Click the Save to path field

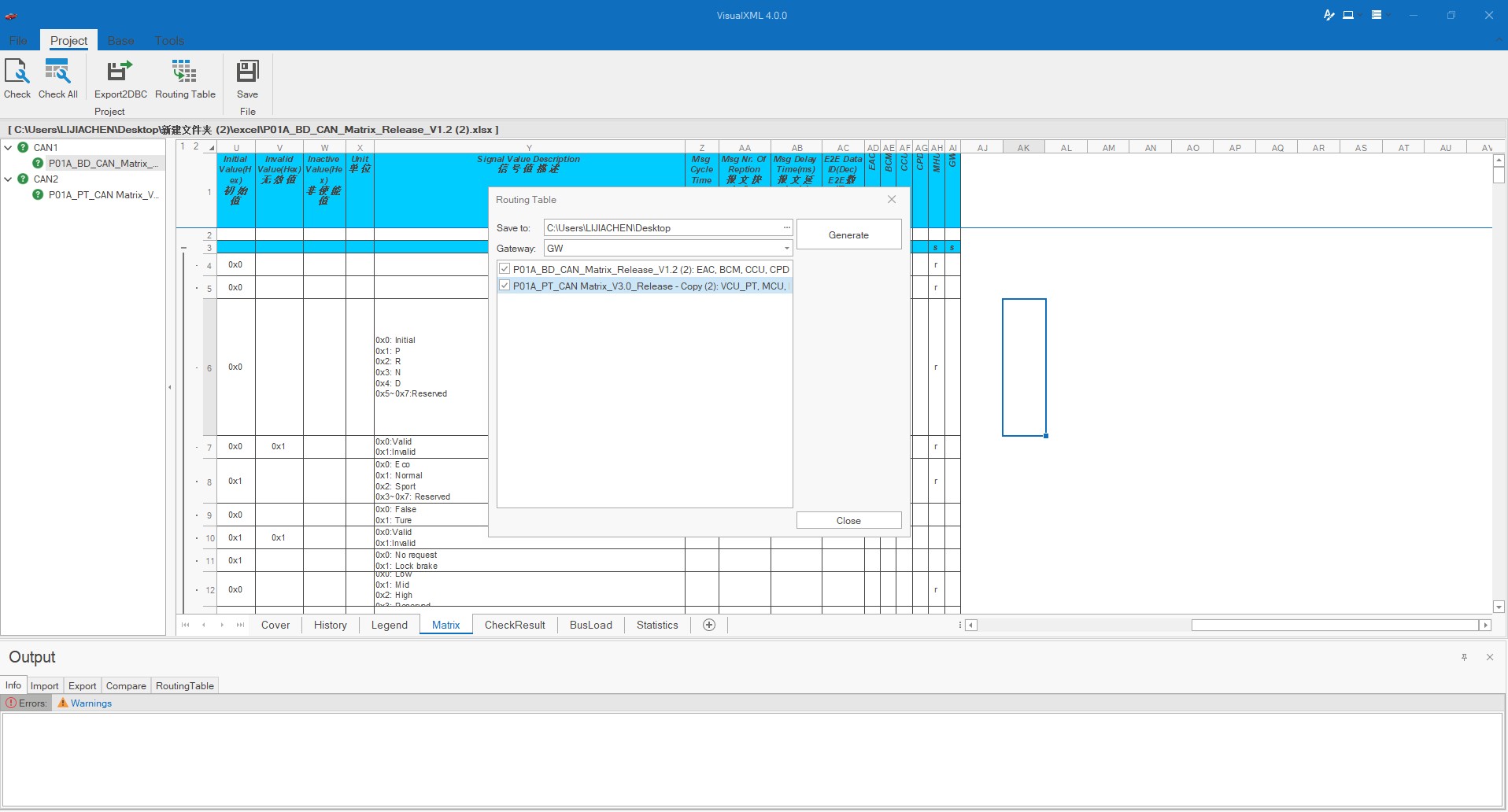pos(661,228)
